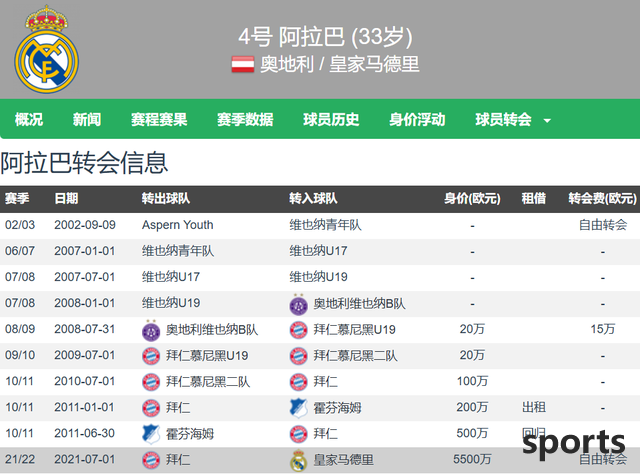Click the Austria flag icon
This screenshot has width=640, height=474.
243,65
